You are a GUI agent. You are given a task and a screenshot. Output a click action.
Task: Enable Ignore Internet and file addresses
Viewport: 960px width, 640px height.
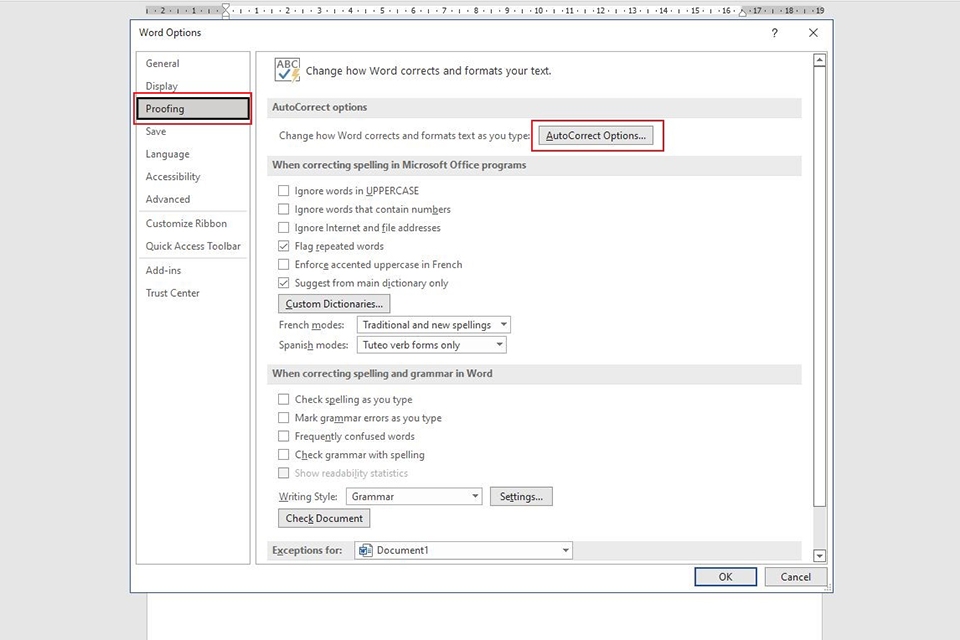coord(283,227)
